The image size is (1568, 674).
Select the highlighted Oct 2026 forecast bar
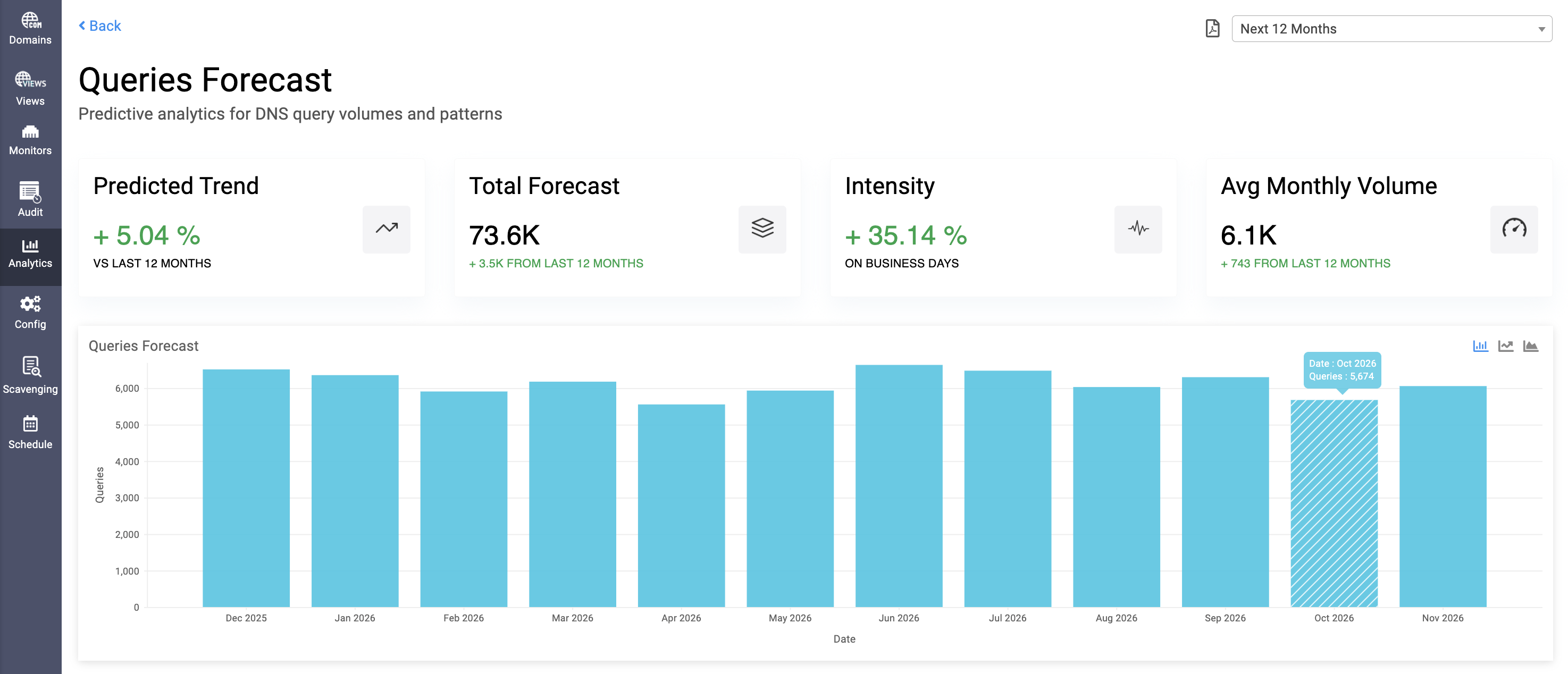pos(1334,505)
